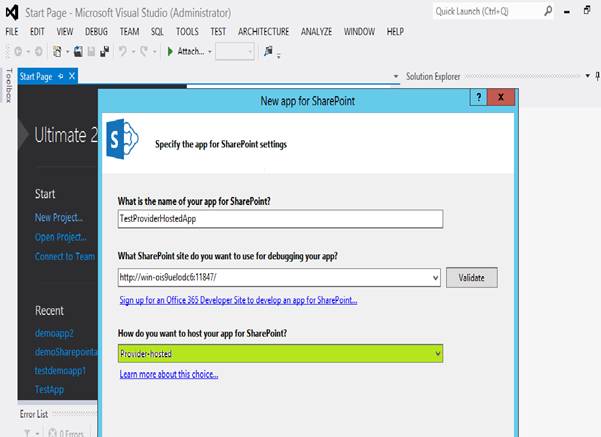The width and height of the screenshot is (601, 437).
Task: Click the Redo toolbar icon
Action: [144, 51]
